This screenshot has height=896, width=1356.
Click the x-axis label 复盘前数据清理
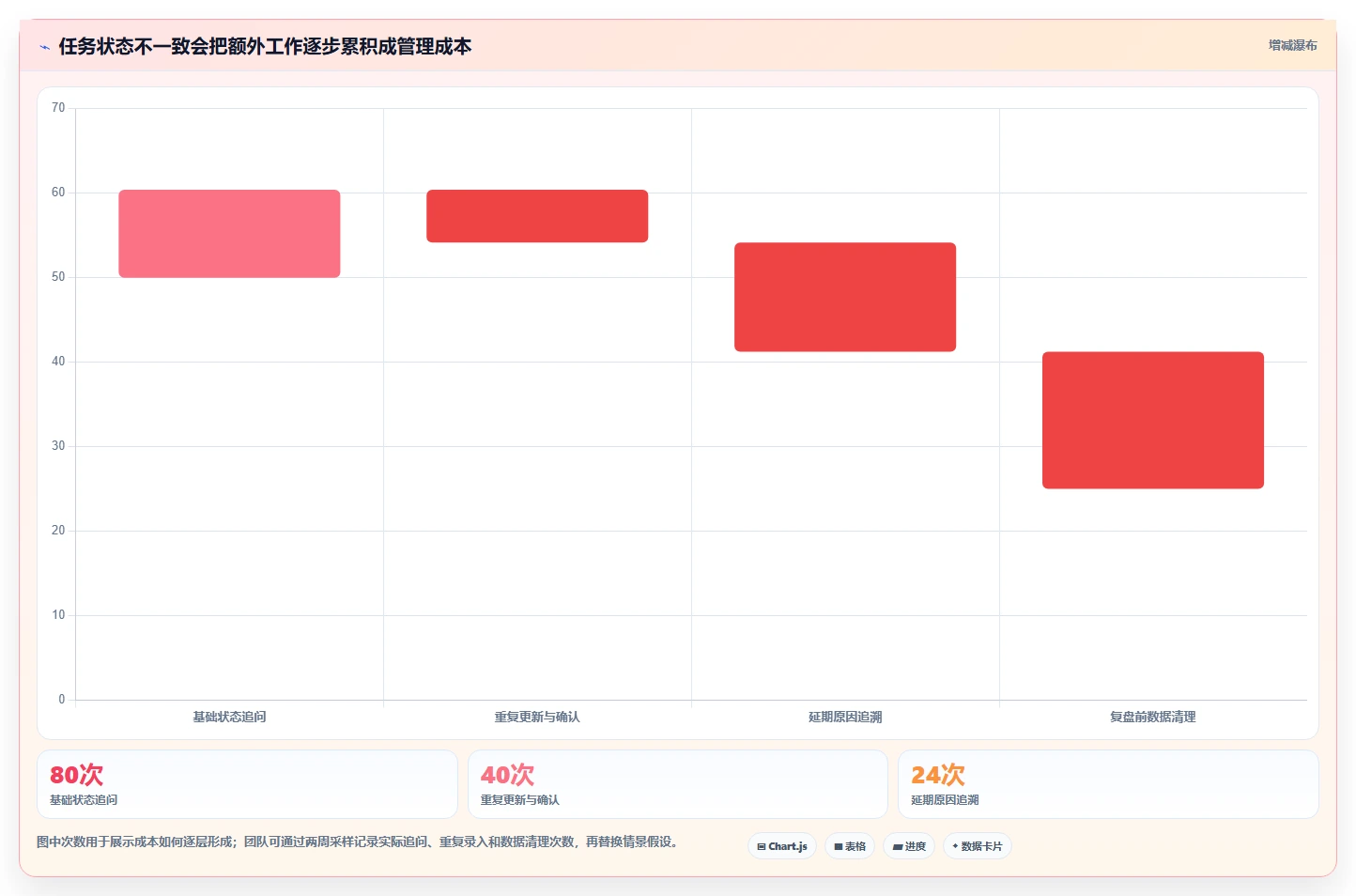(x=1153, y=717)
